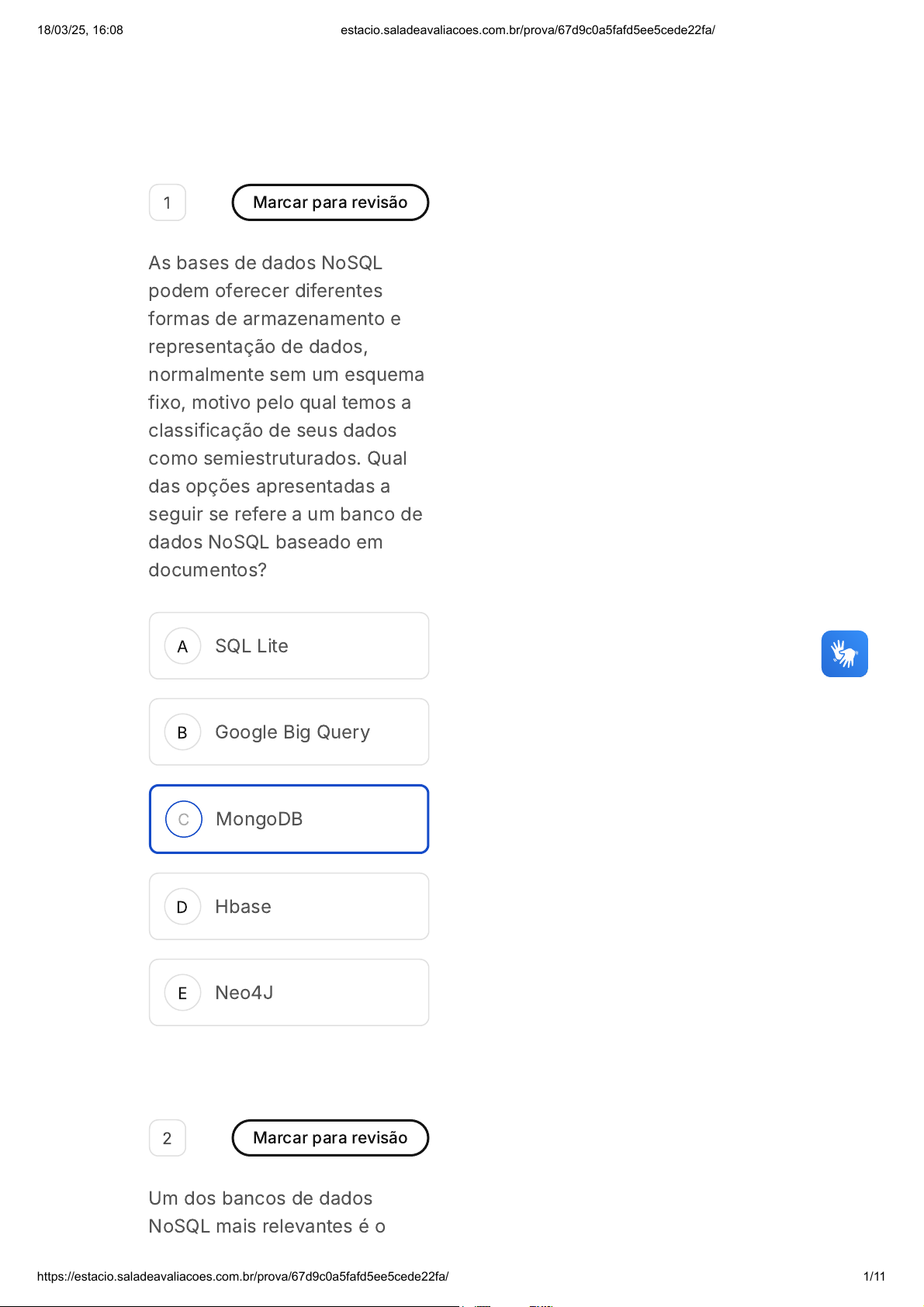This screenshot has height=1307, width=924.
Task: Mark question 2 for review
Action: pos(330,1138)
